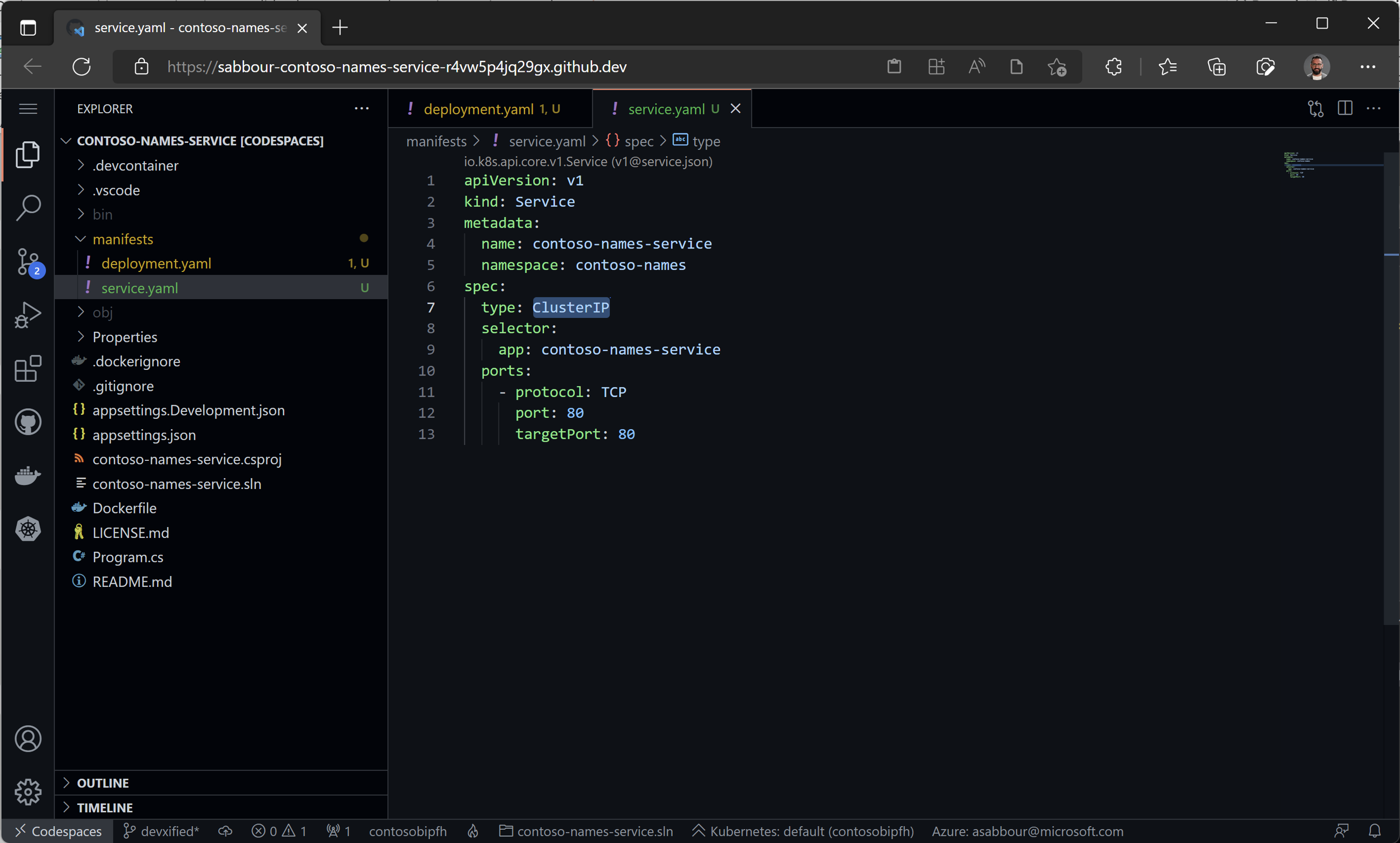Image resolution: width=1400 pixels, height=843 pixels.
Task: Open the Kubernetes view icon
Action: [28, 529]
